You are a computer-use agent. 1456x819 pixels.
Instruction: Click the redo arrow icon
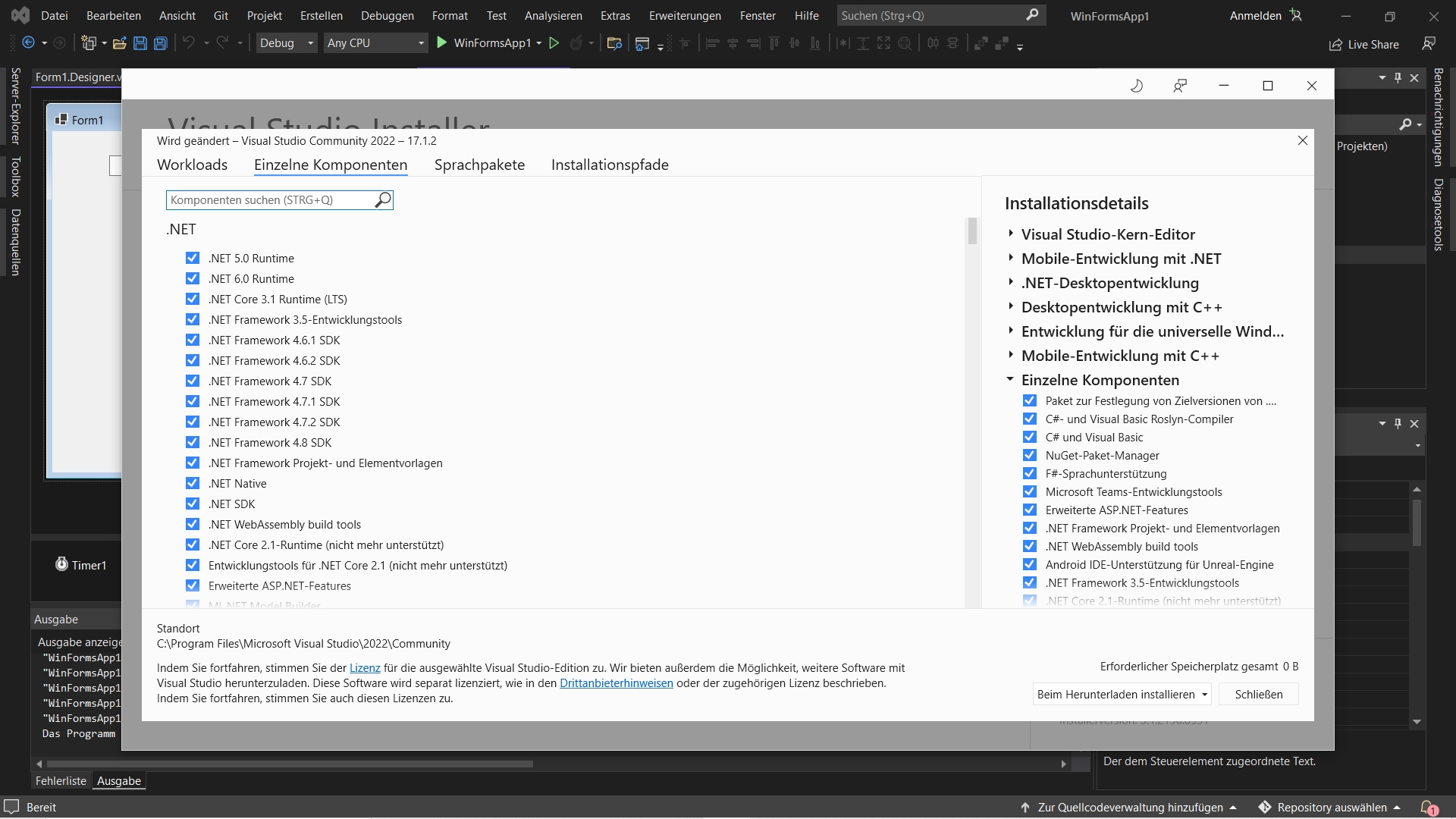(x=222, y=43)
